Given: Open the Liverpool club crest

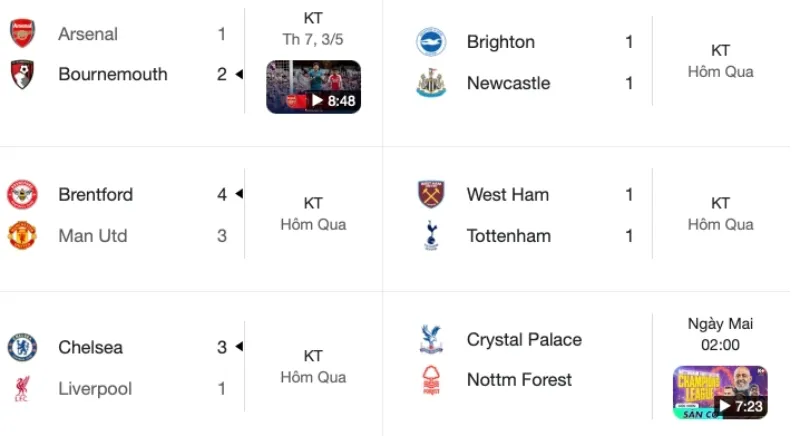Looking at the screenshot, I should (22, 389).
